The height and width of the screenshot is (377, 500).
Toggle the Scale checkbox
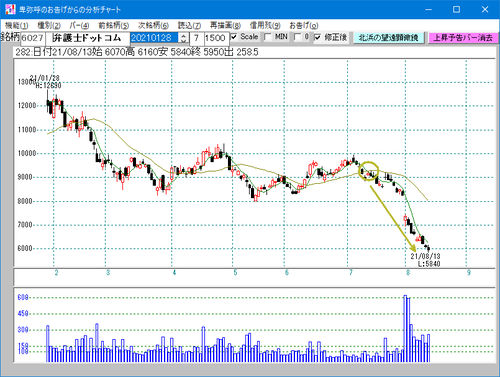(234, 37)
